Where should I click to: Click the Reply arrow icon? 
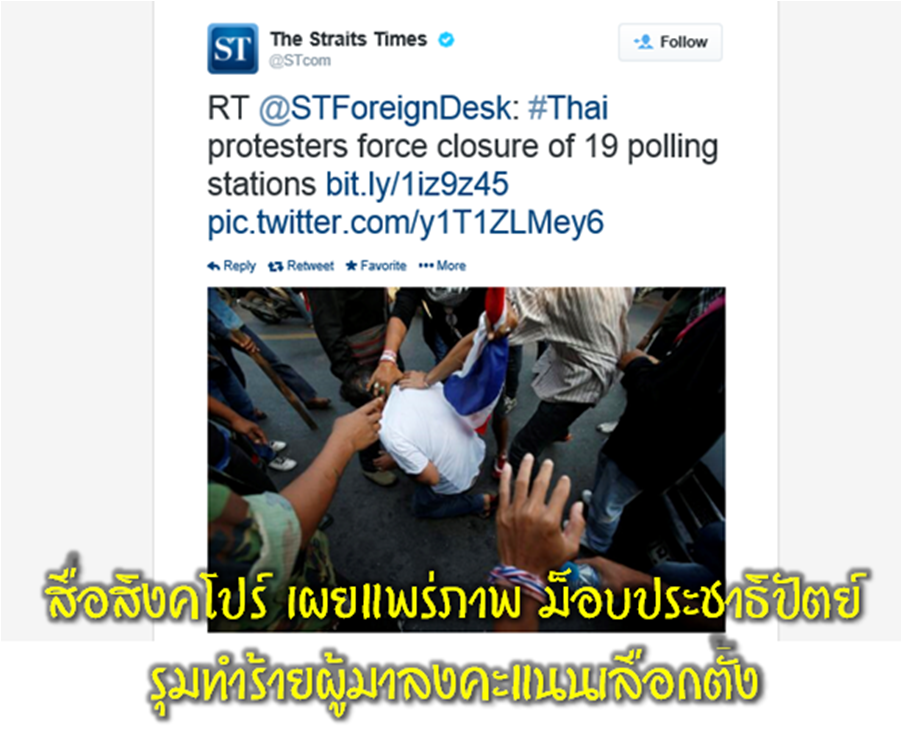coord(213,266)
